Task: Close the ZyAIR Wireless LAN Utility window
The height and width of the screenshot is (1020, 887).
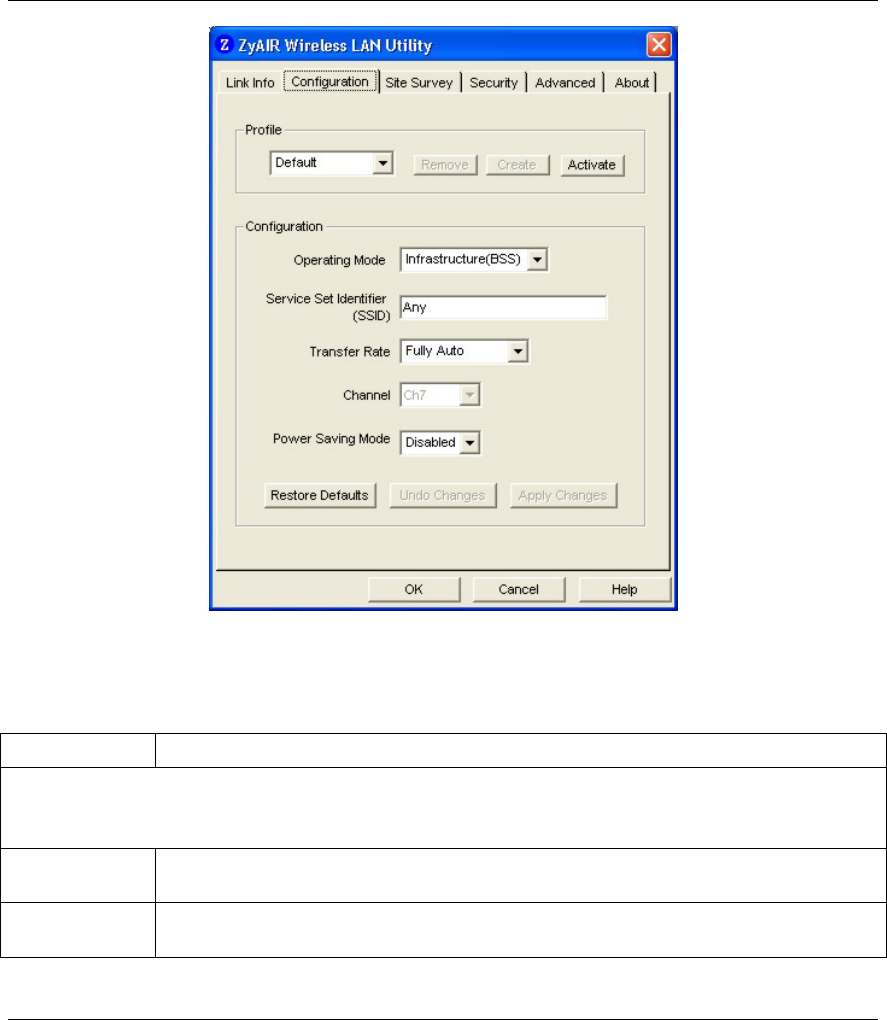Action: pyautogui.click(x=659, y=44)
